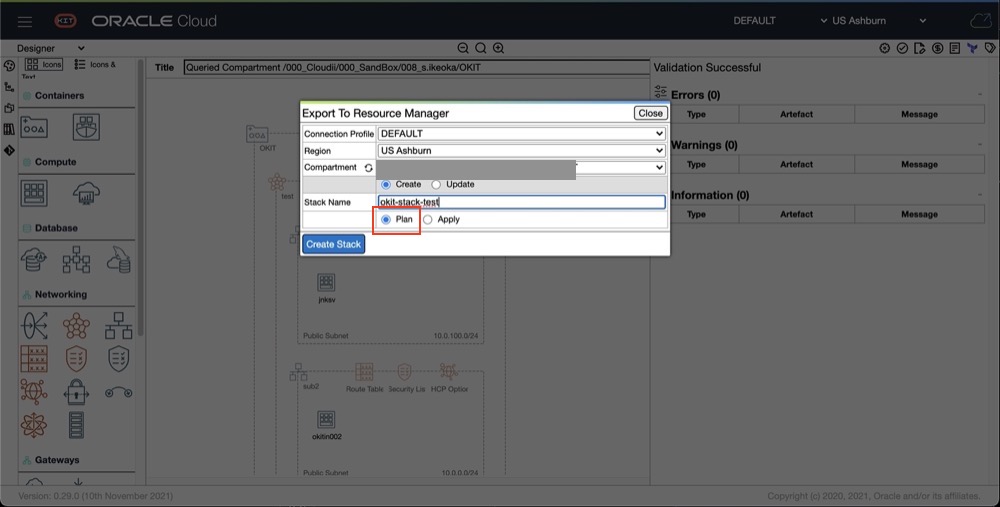Select the Update radio button
The width and height of the screenshot is (1000, 507).
tap(436, 184)
